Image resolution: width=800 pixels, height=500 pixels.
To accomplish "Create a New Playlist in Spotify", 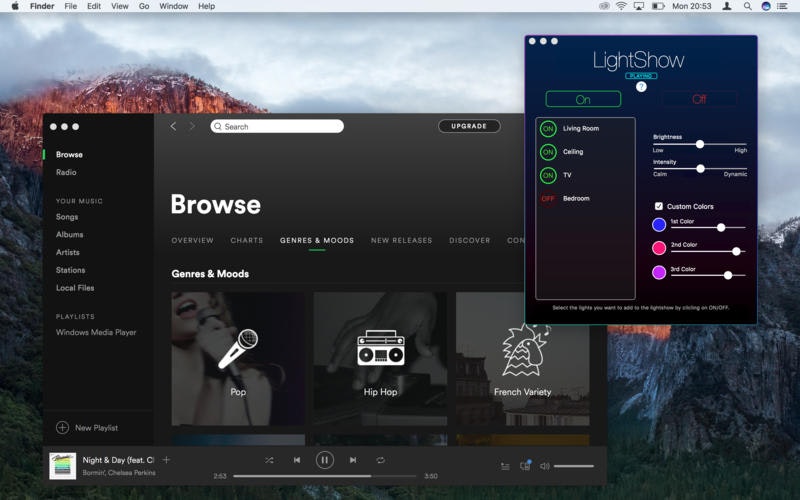I will [x=87, y=428].
